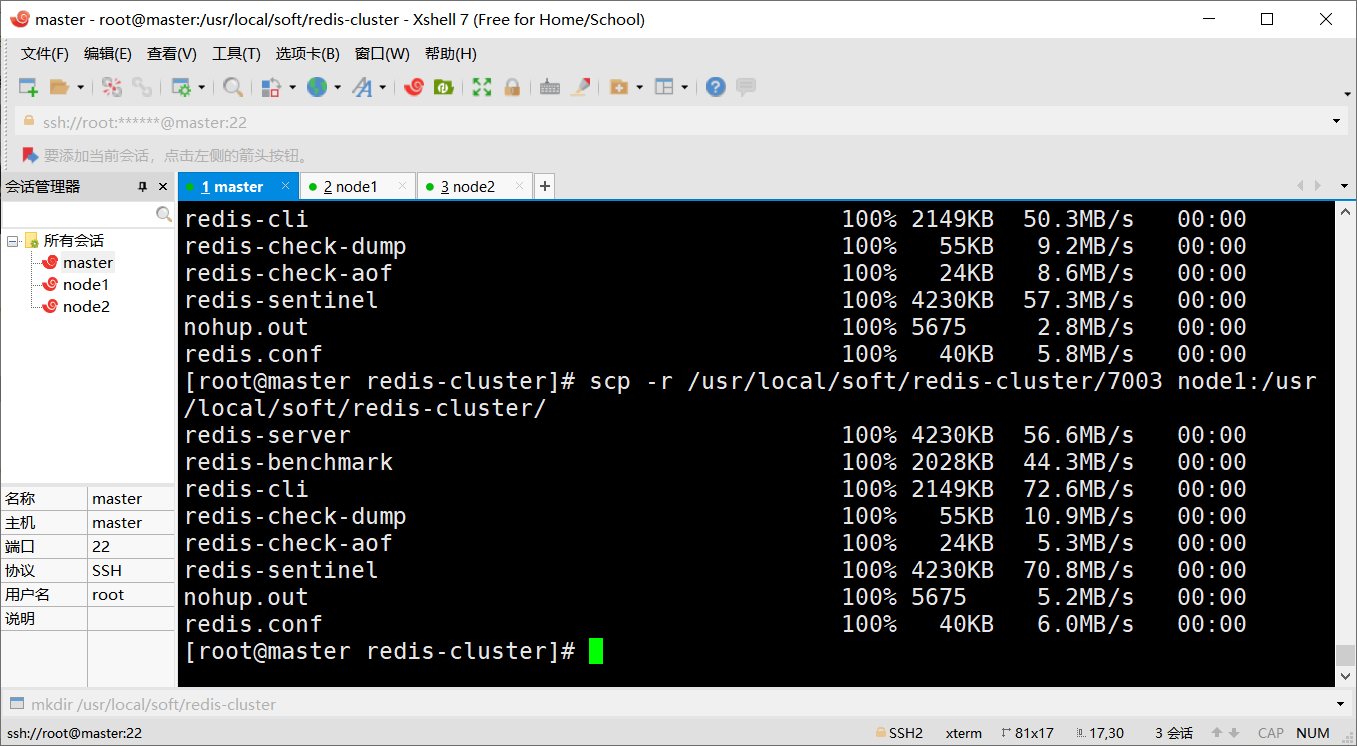Open the Font dropdown arrow
Image resolution: width=1357 pixels, height=746 pixels.
(x=382, y=88)
